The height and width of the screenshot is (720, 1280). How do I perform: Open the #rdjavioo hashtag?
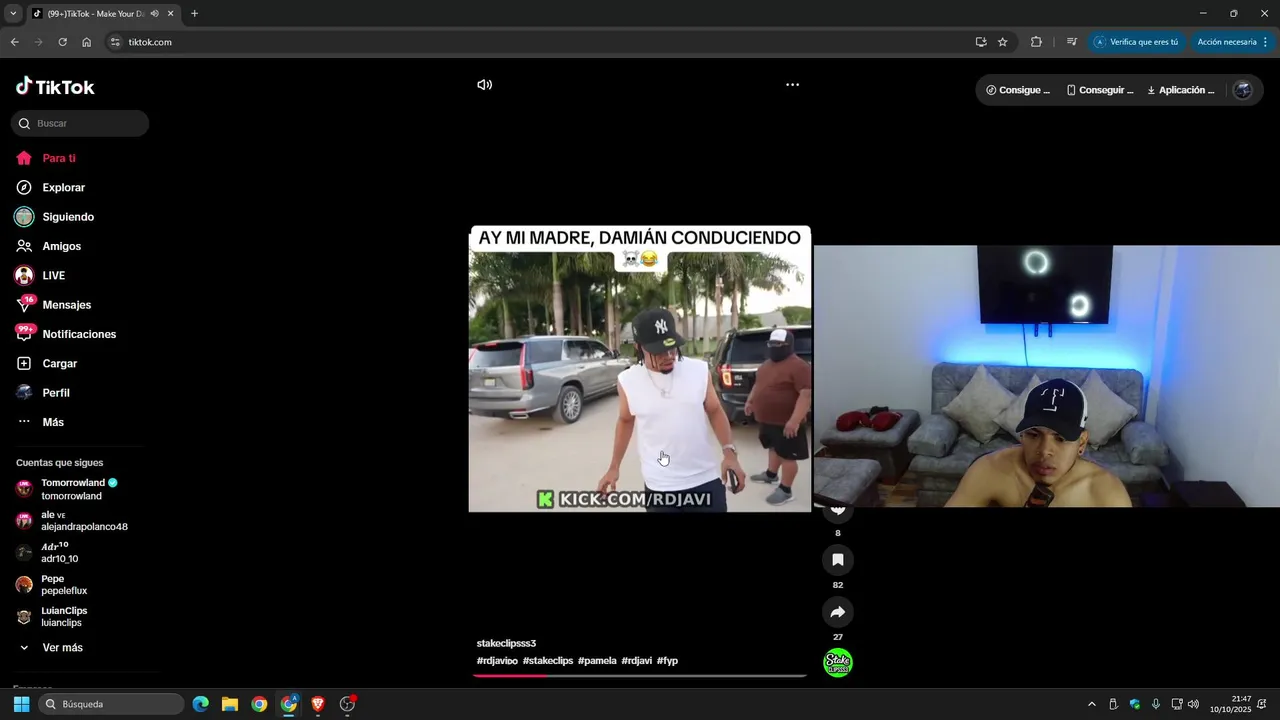click(497, 661)
